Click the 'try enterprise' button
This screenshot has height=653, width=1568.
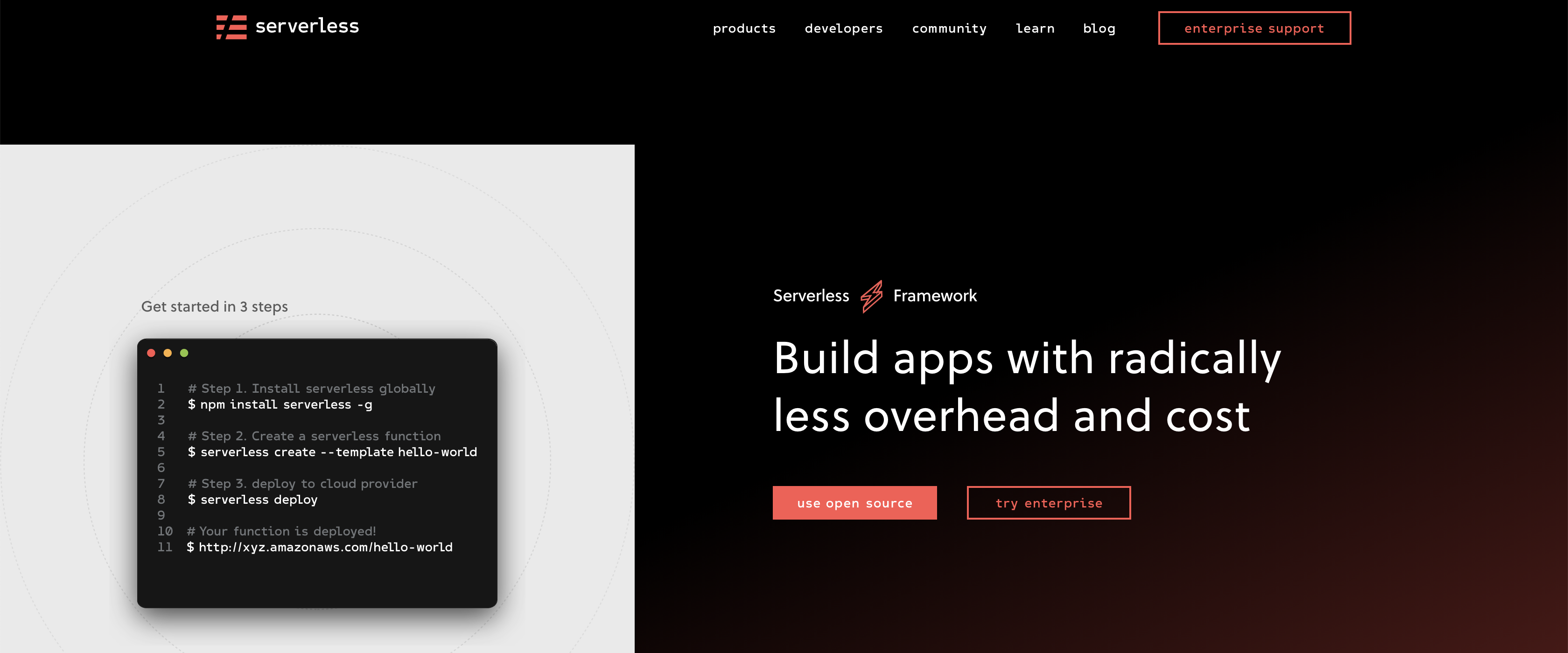point(1048,502)
